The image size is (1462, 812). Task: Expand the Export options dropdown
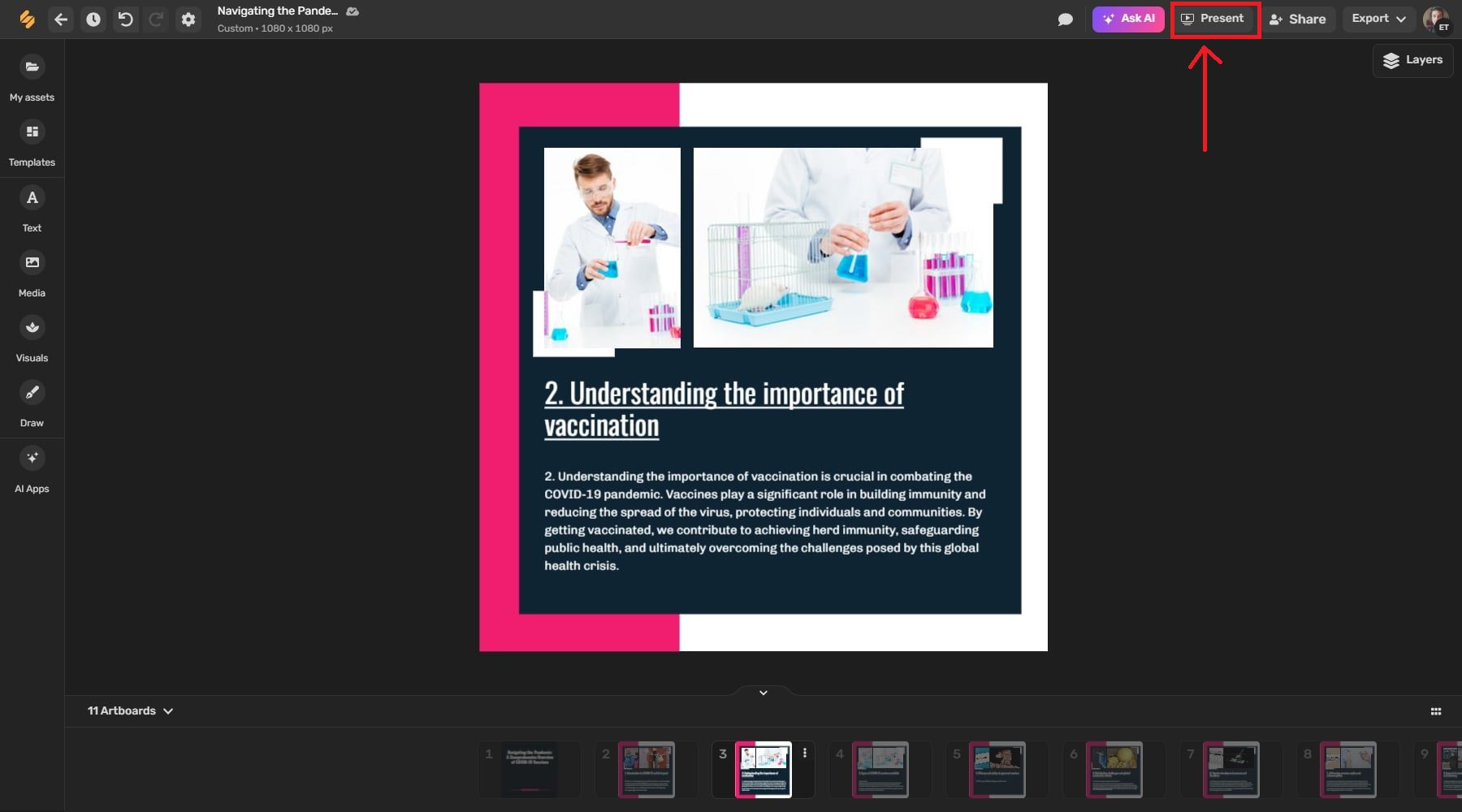pos(1378,18)
